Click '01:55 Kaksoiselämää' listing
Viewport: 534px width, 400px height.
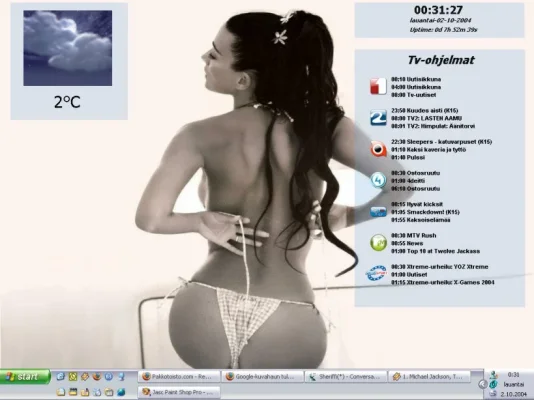421,220
